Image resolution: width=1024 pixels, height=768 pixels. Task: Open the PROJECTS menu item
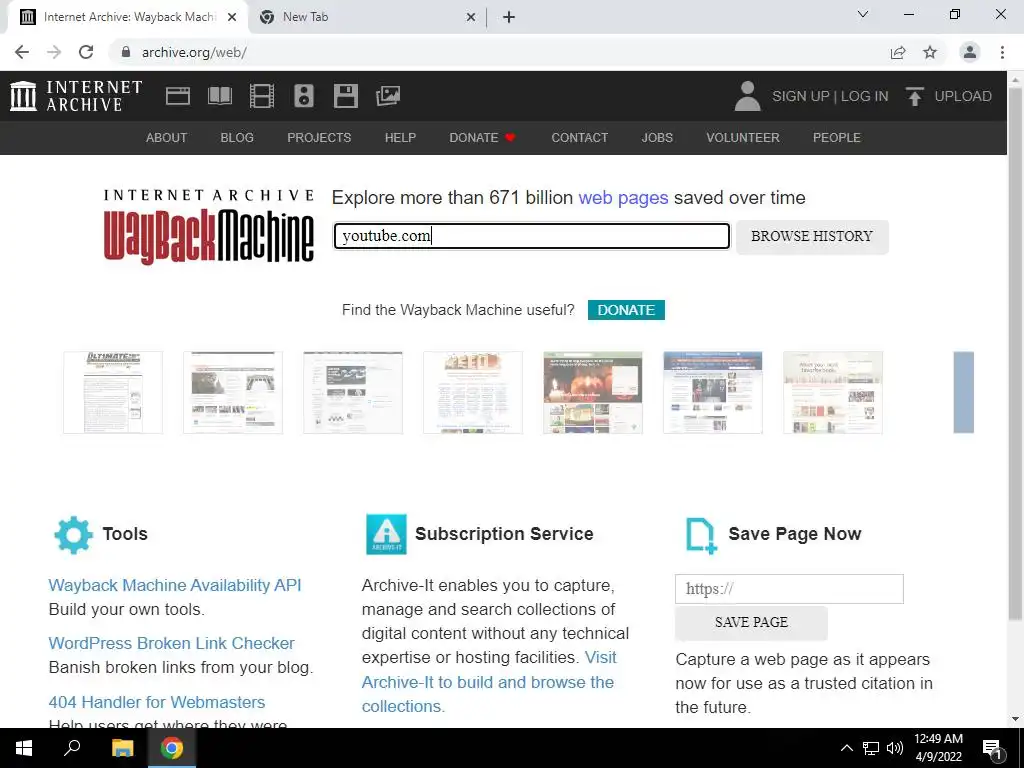click(x=319, y=138)
